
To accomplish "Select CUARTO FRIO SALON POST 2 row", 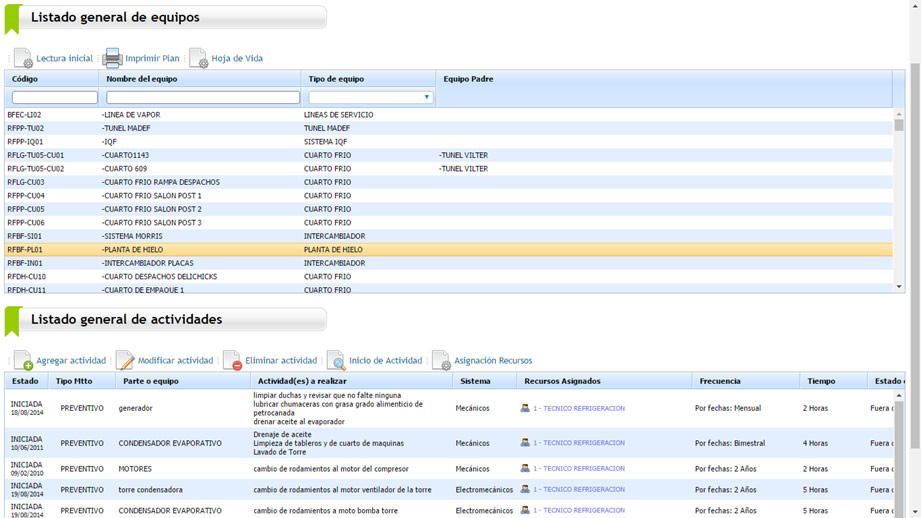I will (x=449, y=209).
